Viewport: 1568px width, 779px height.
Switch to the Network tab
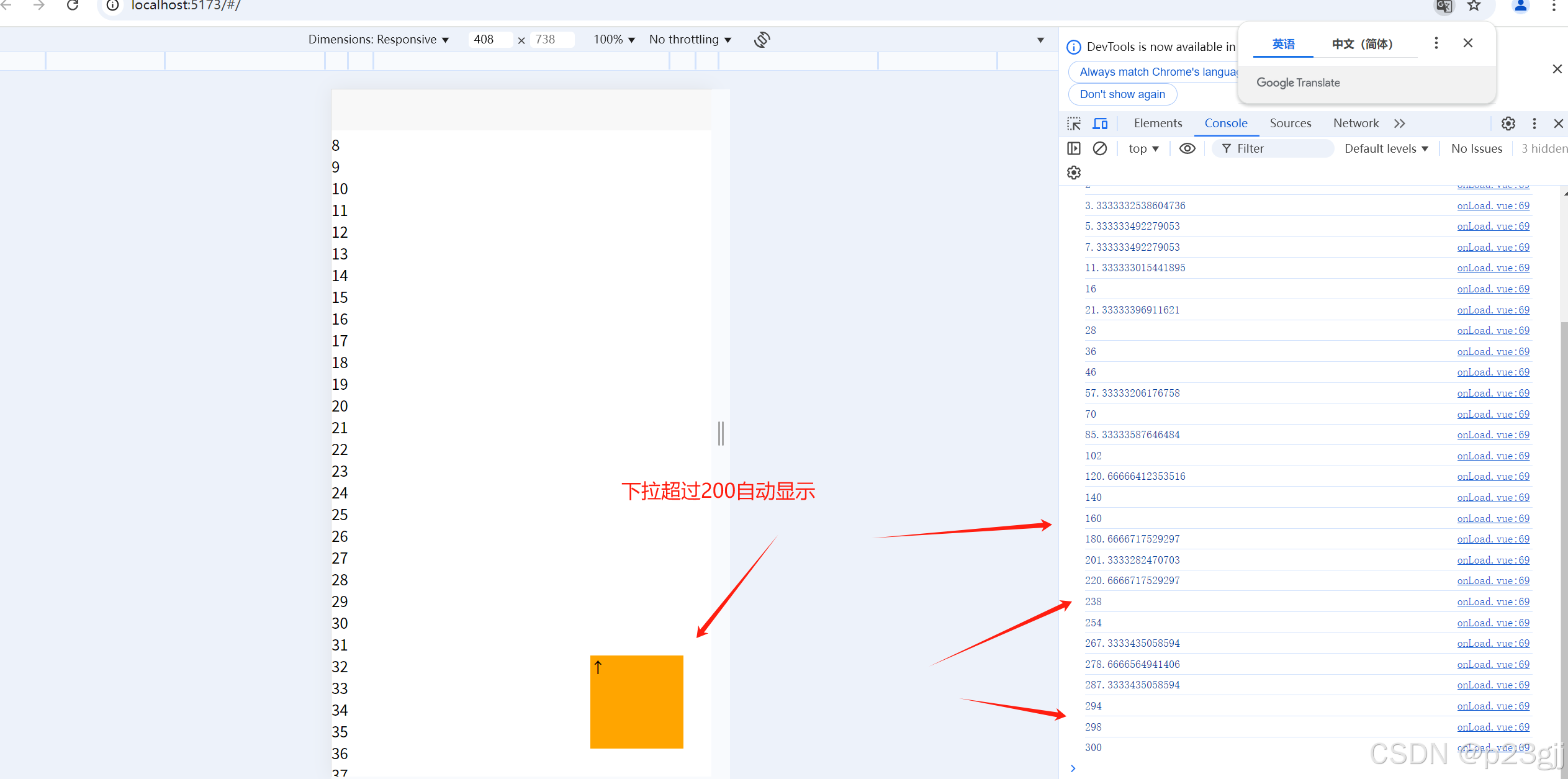click(x=1356, y=124)
